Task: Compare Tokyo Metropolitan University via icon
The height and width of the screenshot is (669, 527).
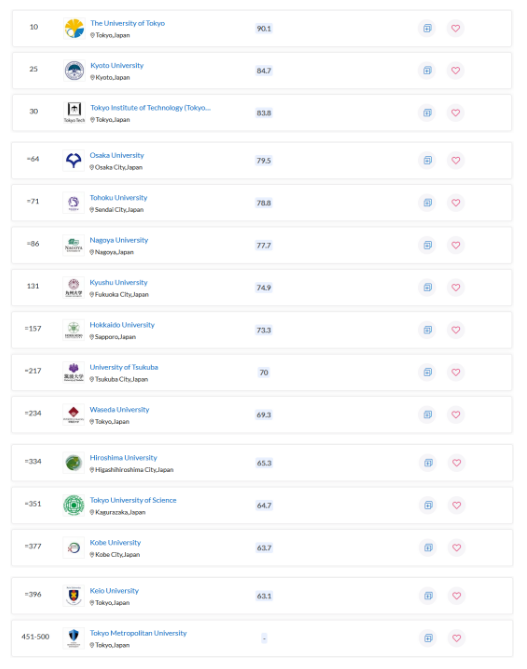Action: pyautogui.click(x=428, y=638)
